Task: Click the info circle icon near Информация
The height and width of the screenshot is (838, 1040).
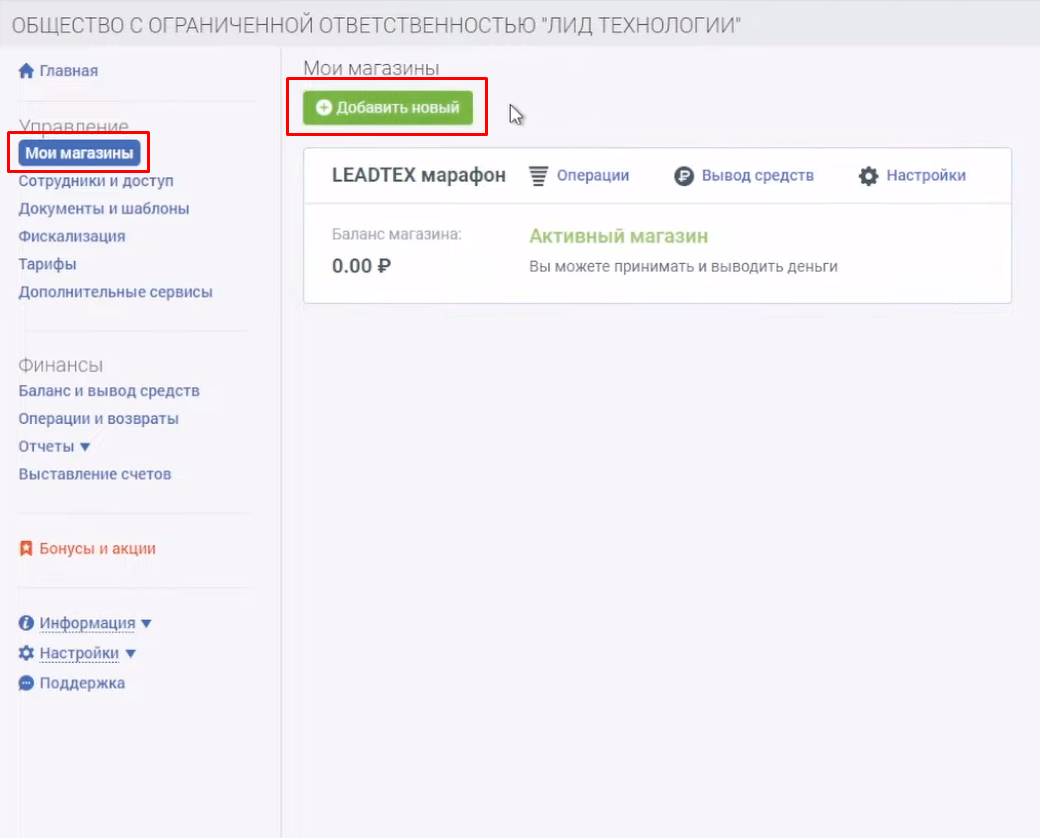Action: [27, 623]
